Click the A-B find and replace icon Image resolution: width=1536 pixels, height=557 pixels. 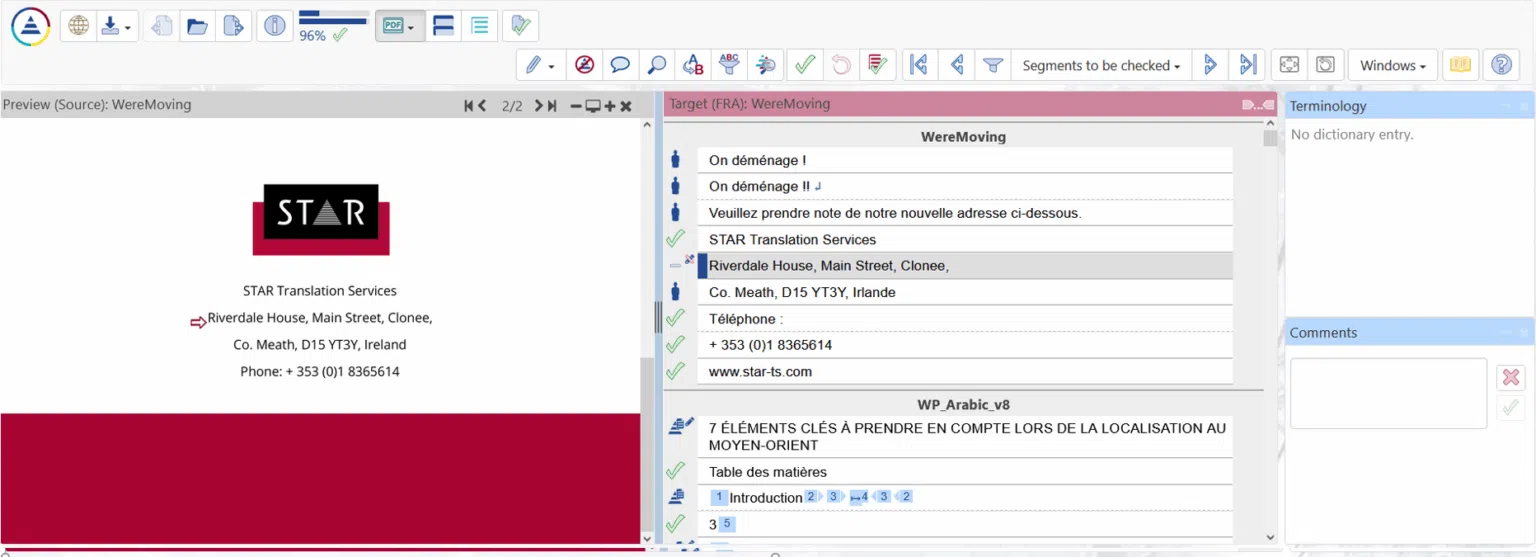tap(692, 65)
